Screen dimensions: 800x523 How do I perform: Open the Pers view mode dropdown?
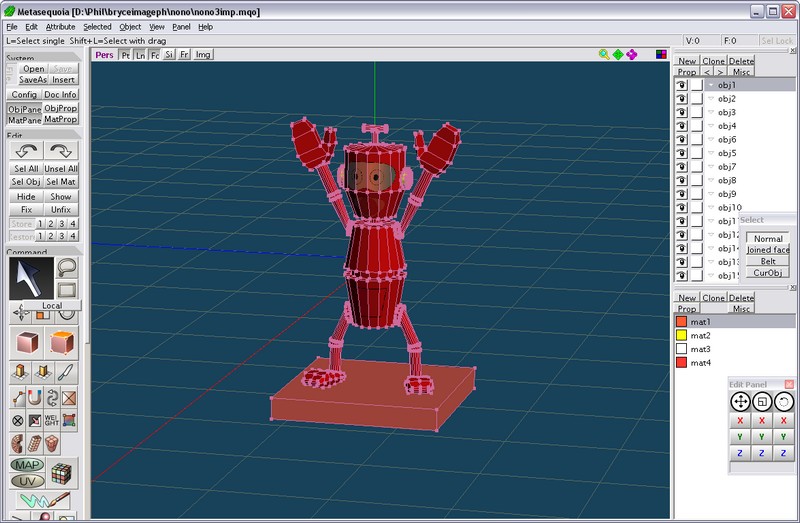click(105, 55)
